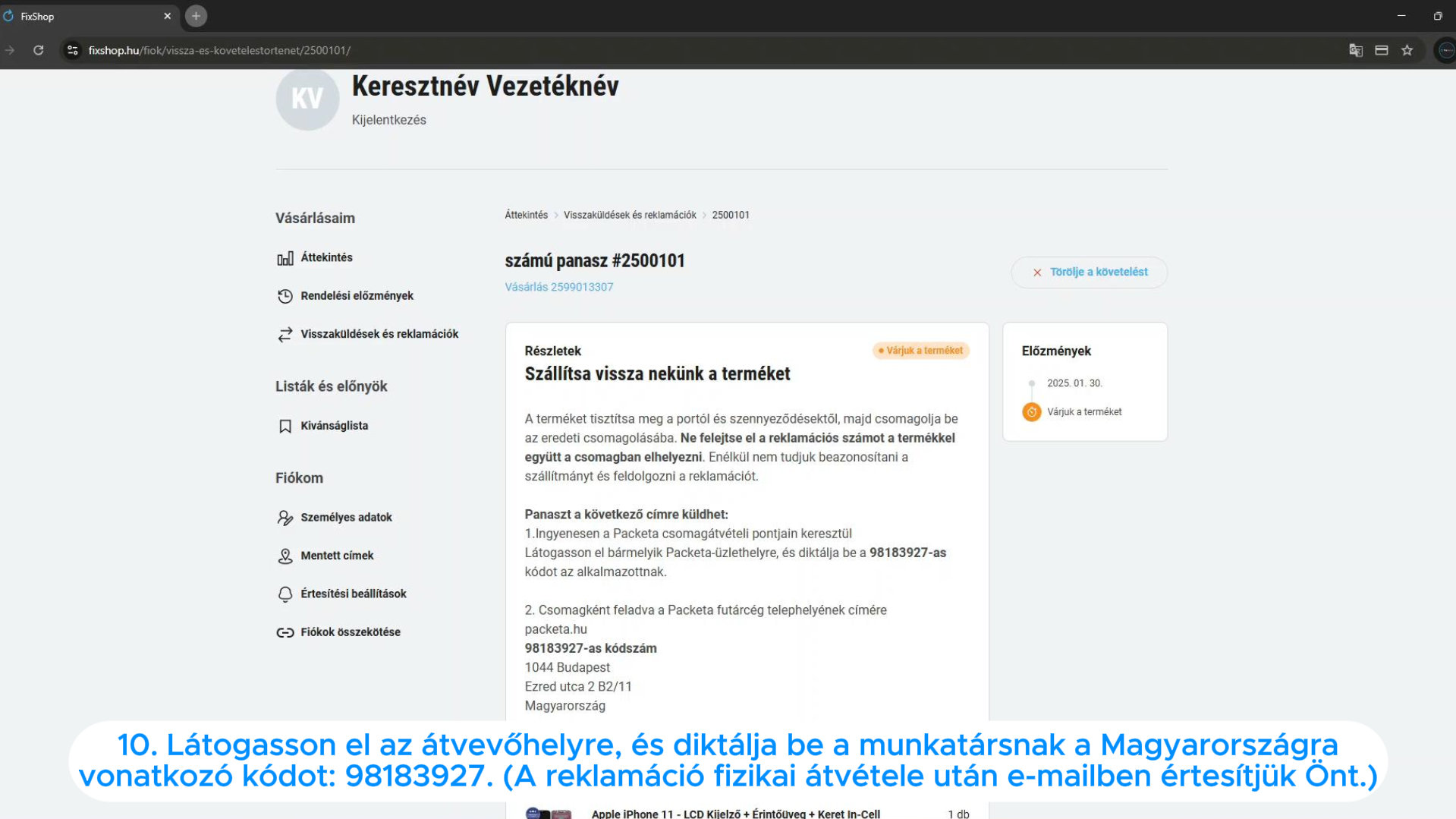Click the Személyes adatok person icon
The width and height of the screenshot is (1456, 819).
[285, 518]
